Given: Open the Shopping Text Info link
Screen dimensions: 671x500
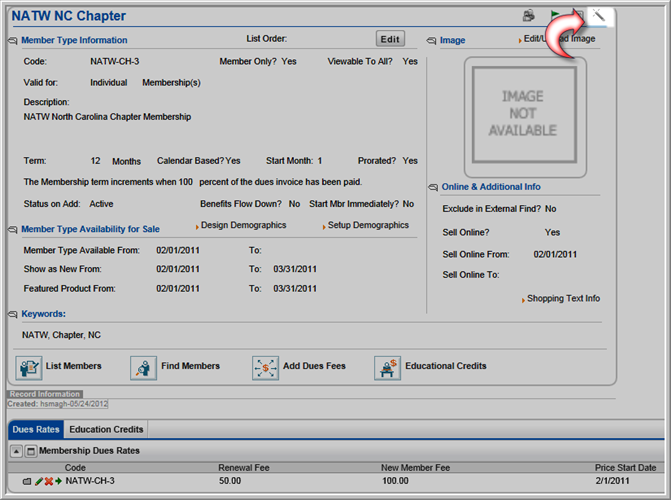Looking at the screenshot, I should (x=563, y=298).
